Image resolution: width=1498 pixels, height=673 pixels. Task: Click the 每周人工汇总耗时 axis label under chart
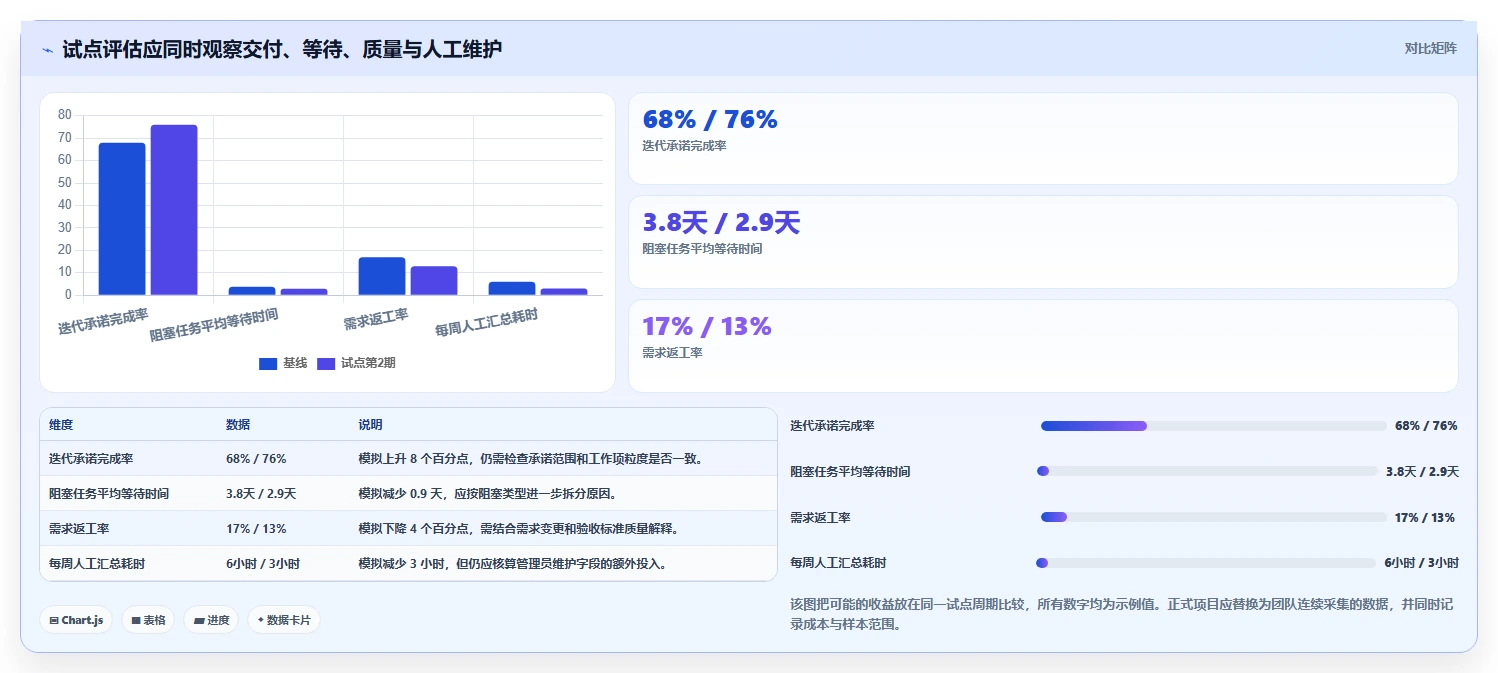coord(487,322)
